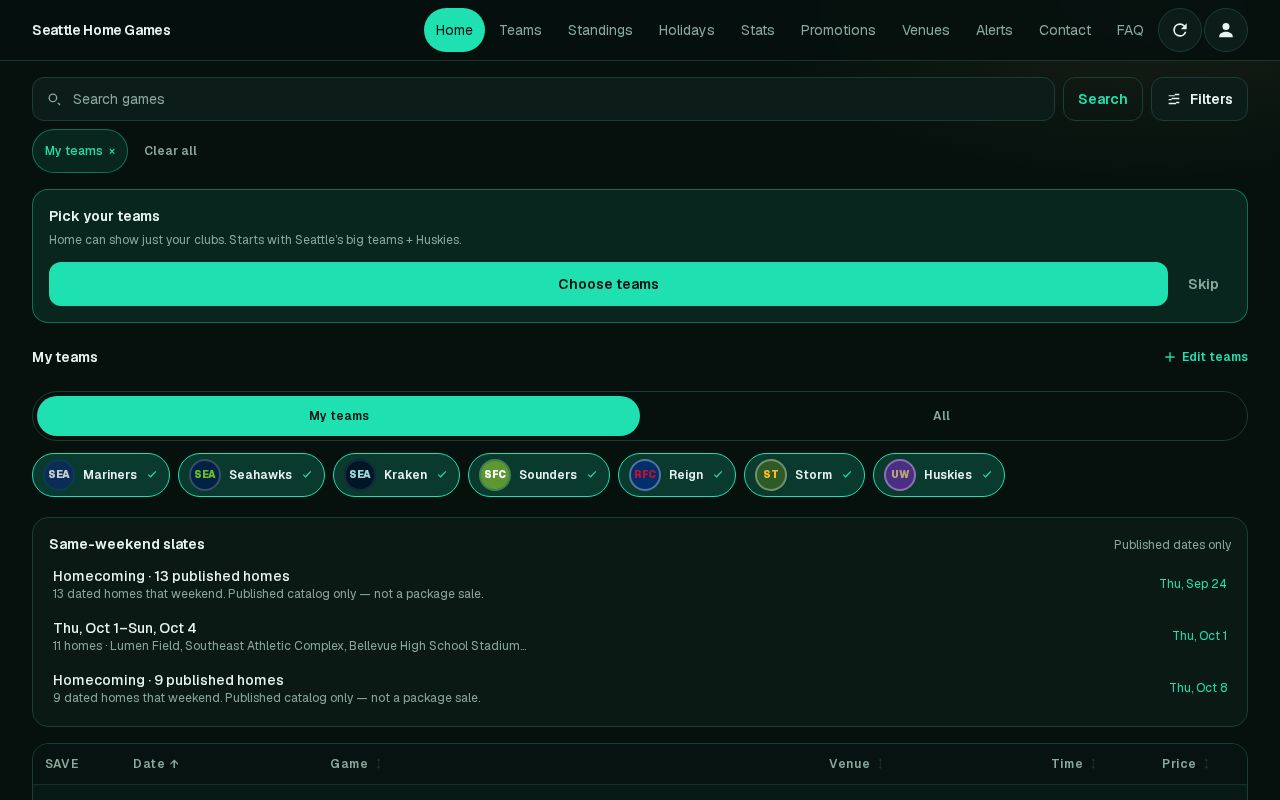Click the Huskies UW team badge
This screenshot has width=1280, height=800.
[900, 475]
